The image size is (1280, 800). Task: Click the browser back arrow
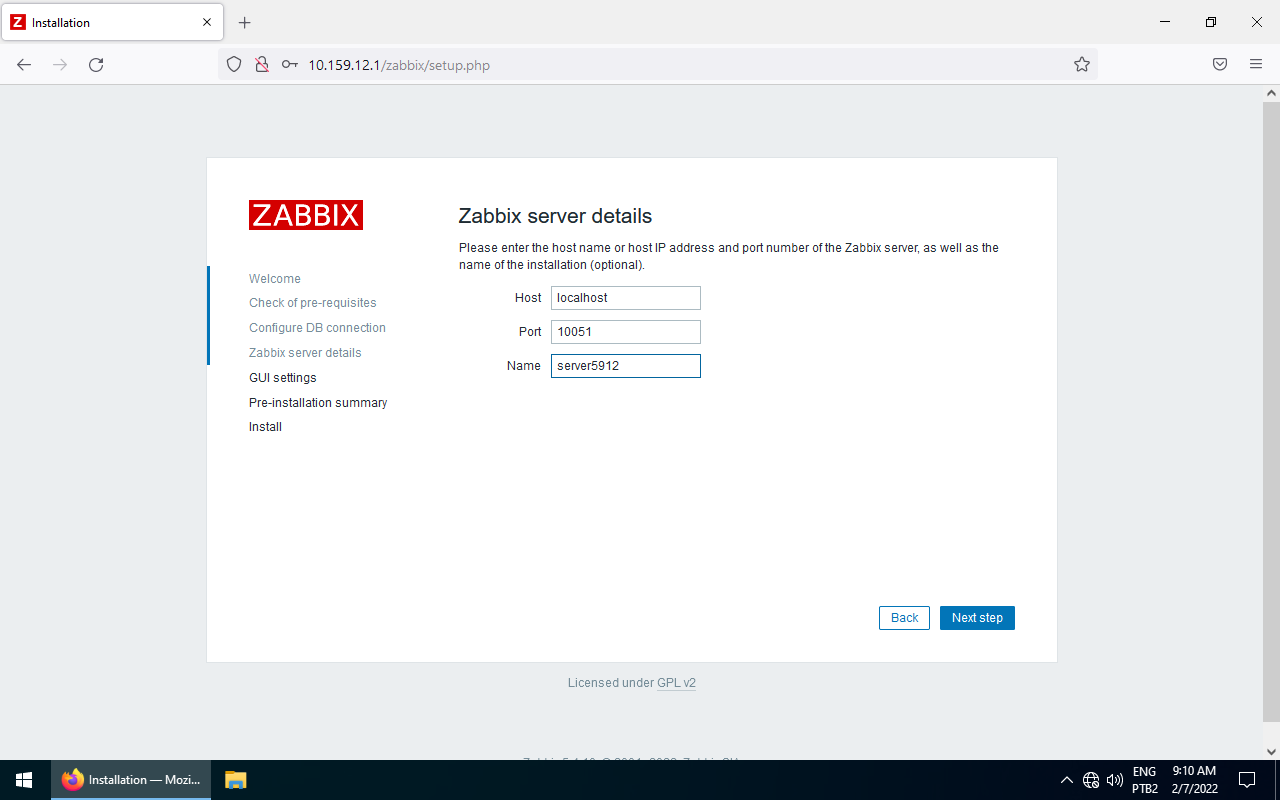[24, 65]
